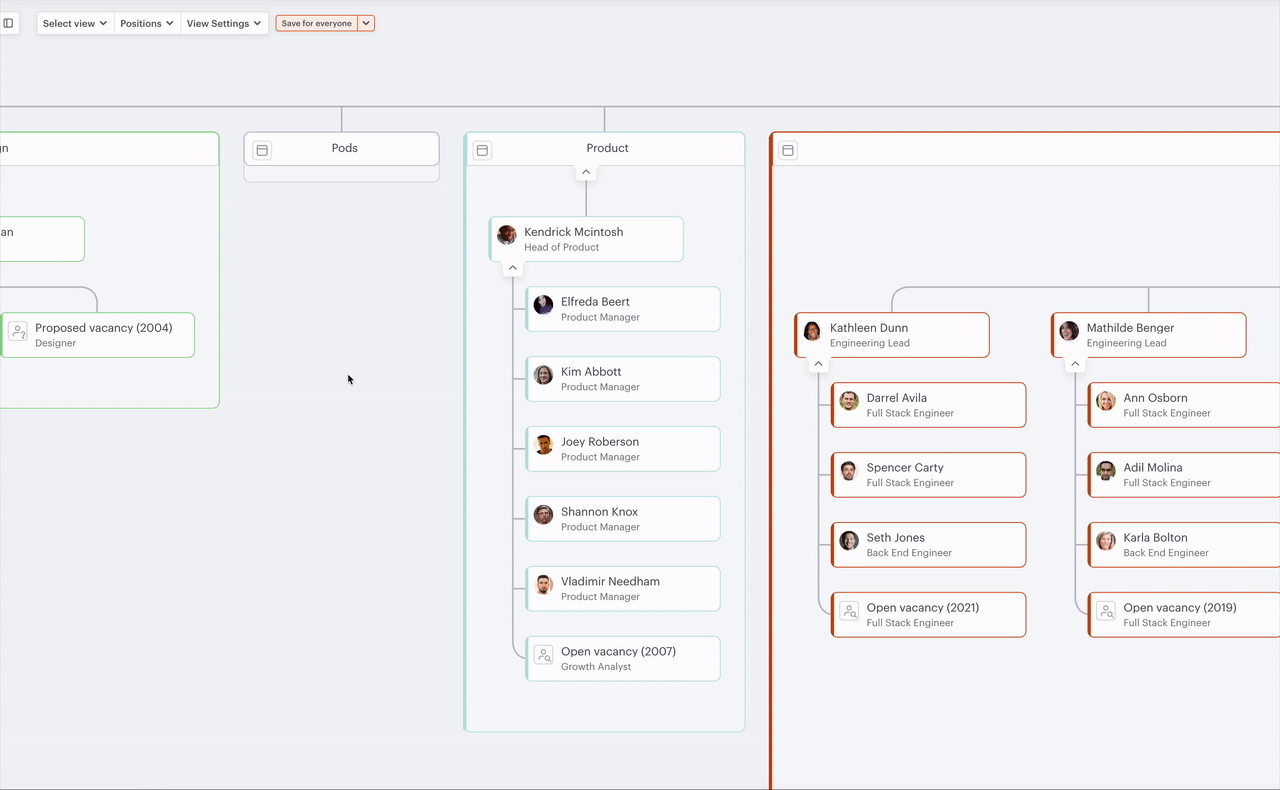1280x790 pixels.
Task: Click the open vacancy icon on the Growth Analyst card
Action: (x=543, y=655)
